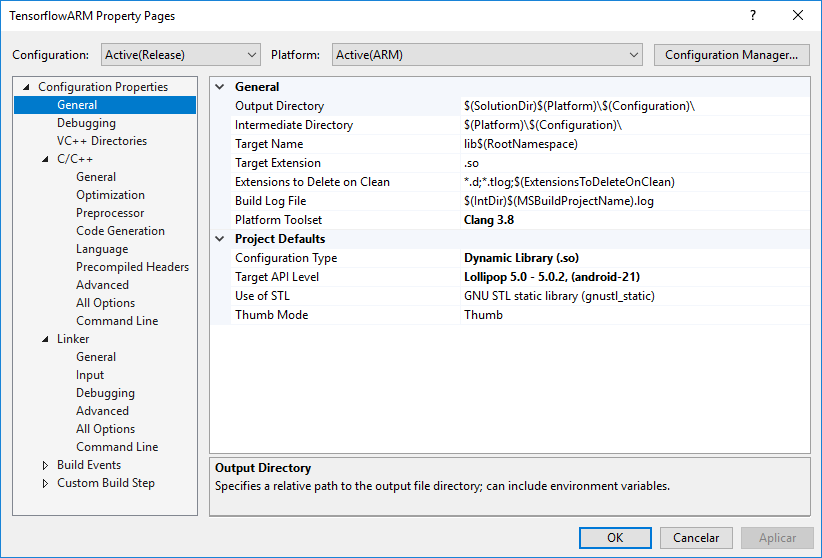Open All Options under C/C++

pyautogui.click(x=105, y=303)
